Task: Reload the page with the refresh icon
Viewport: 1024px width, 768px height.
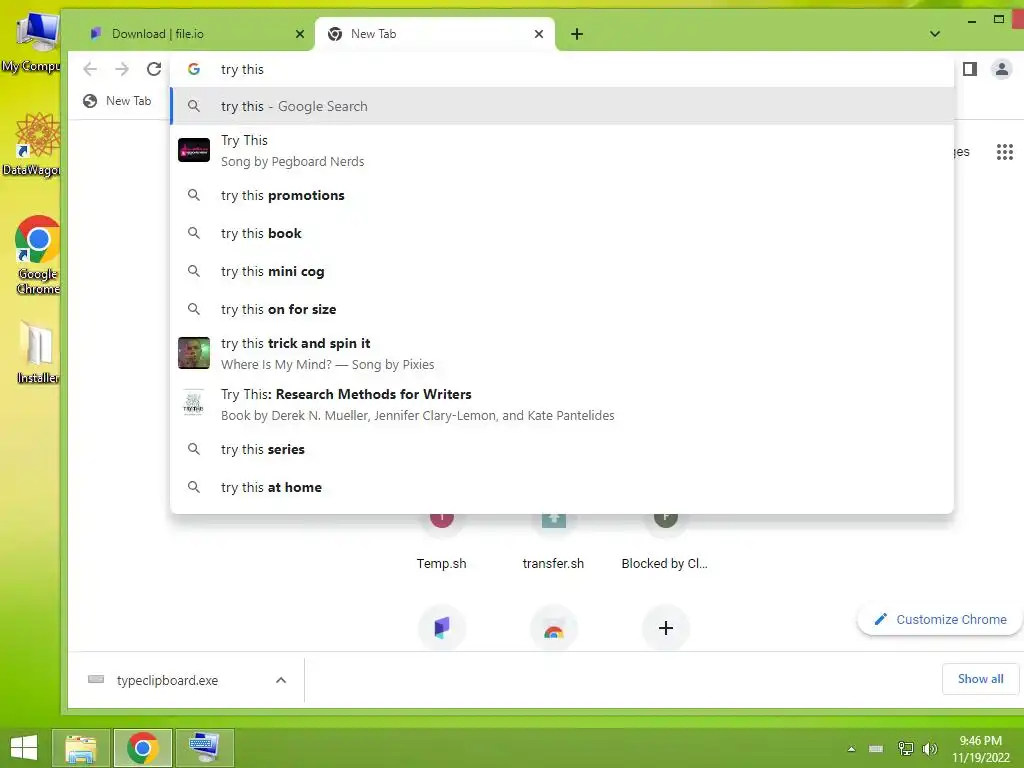Action: pos(153,69)
